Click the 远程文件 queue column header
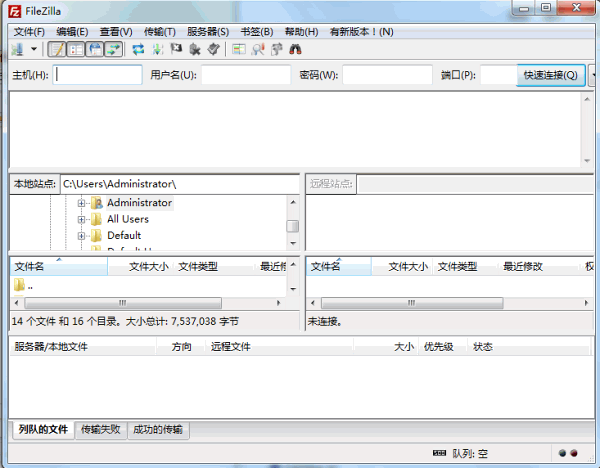 [x=279, y=347]
